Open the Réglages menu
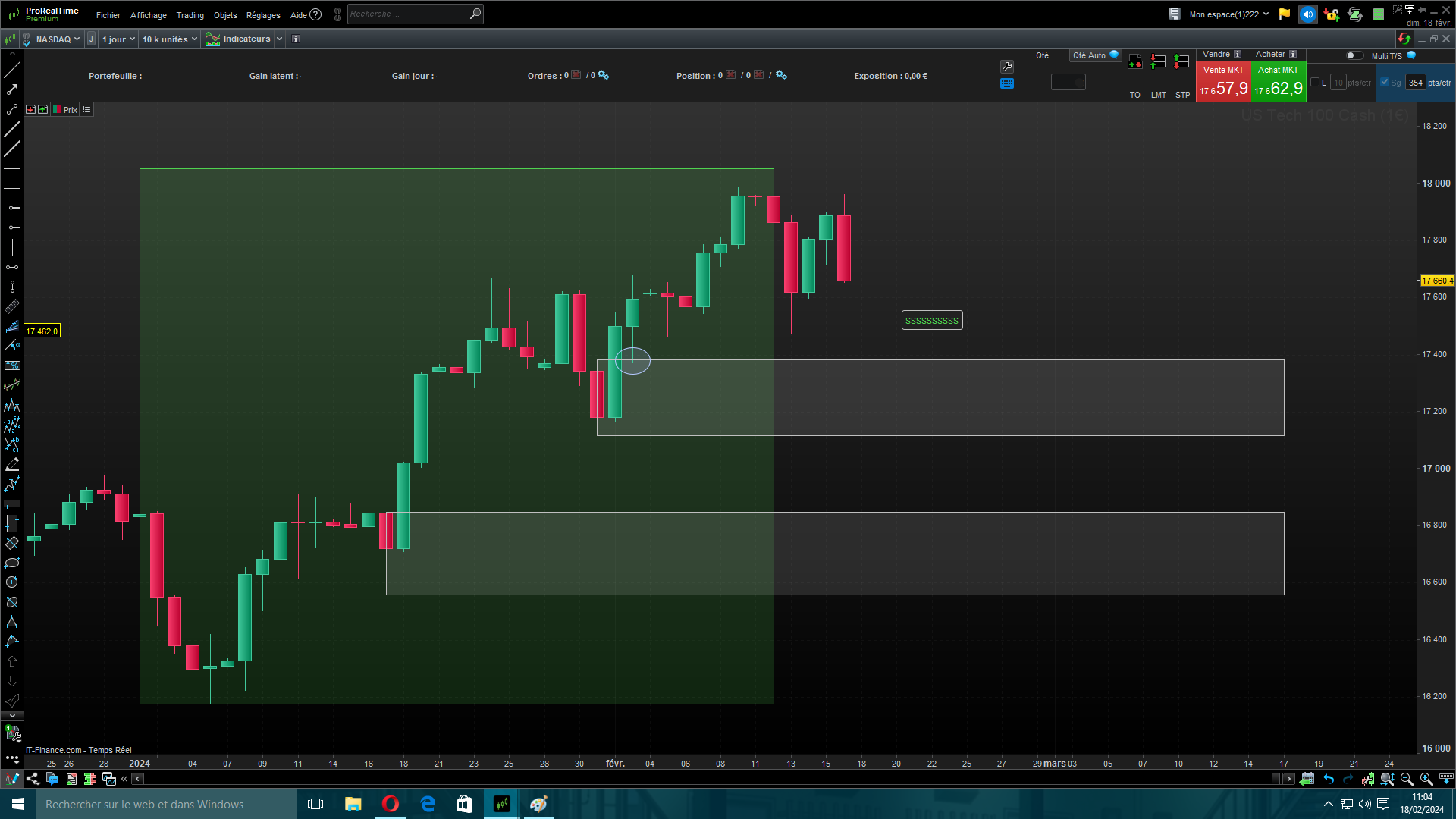The height and width of the screenshot is (819, 1456). tap(263, 15)
